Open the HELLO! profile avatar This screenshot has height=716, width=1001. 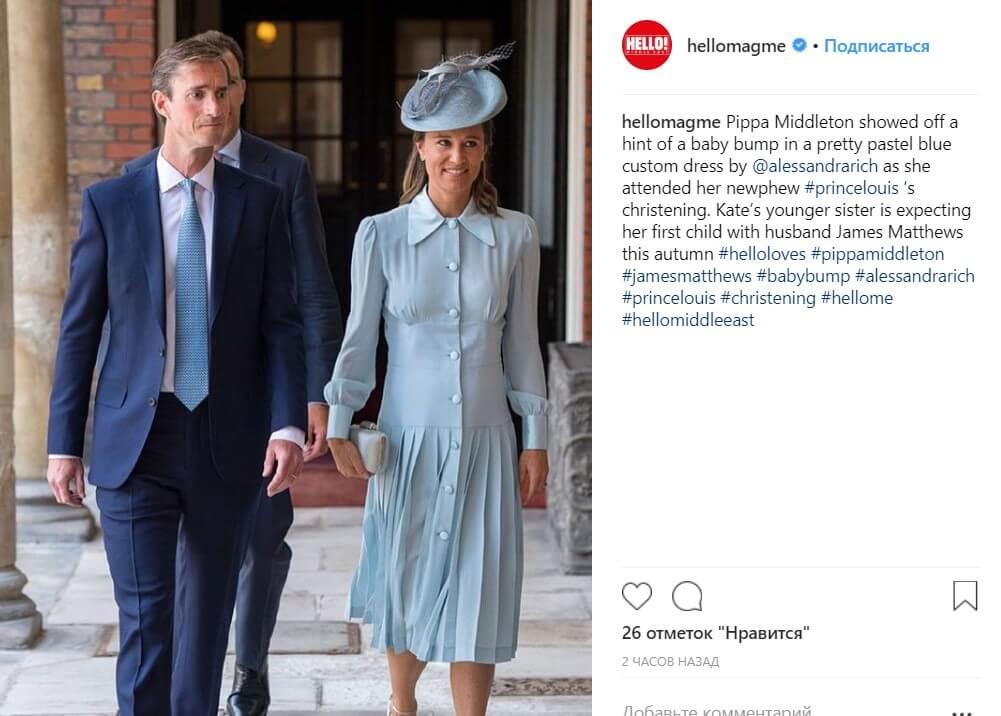pos(647,45)
